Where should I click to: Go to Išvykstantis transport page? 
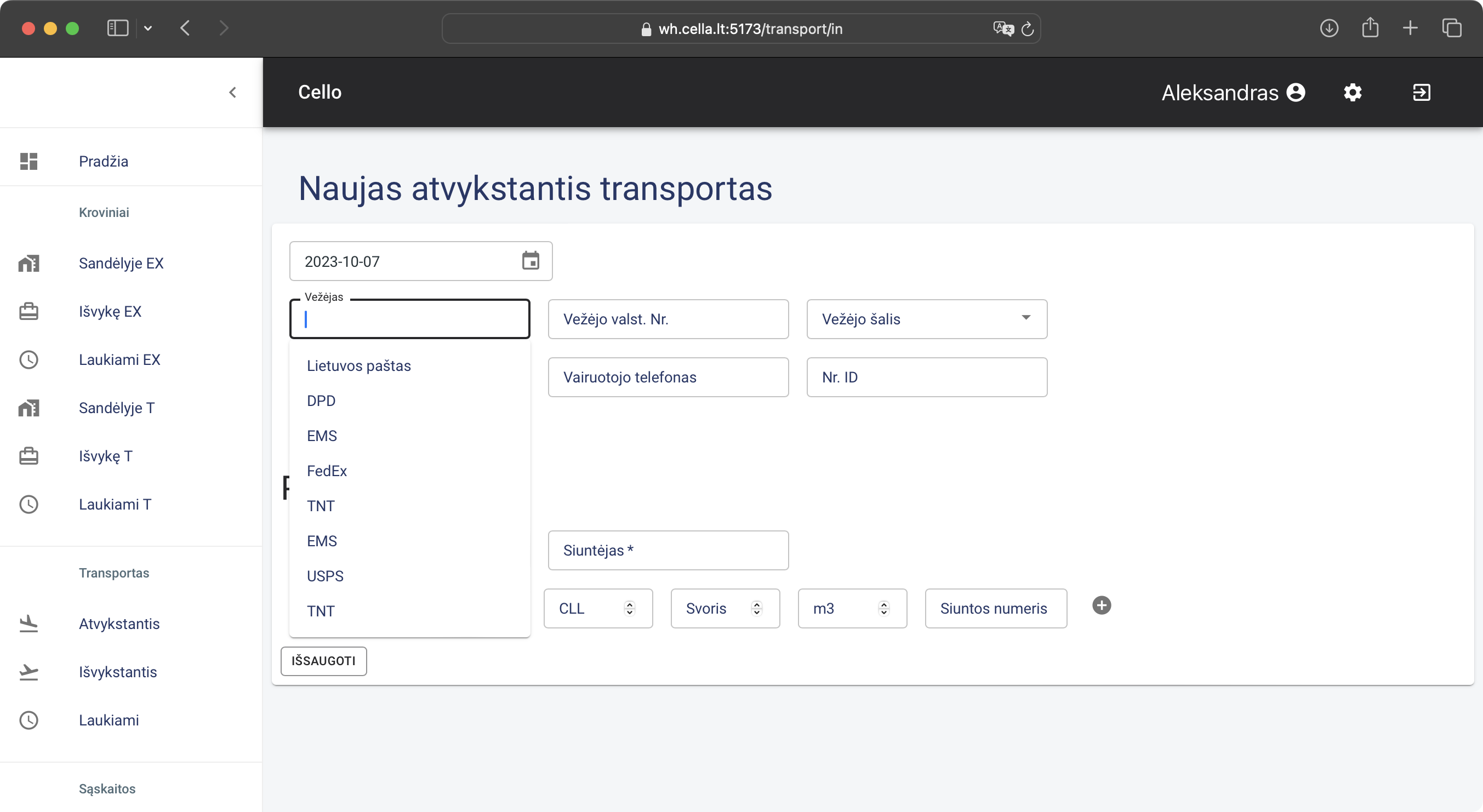click(x=117, y=672)
